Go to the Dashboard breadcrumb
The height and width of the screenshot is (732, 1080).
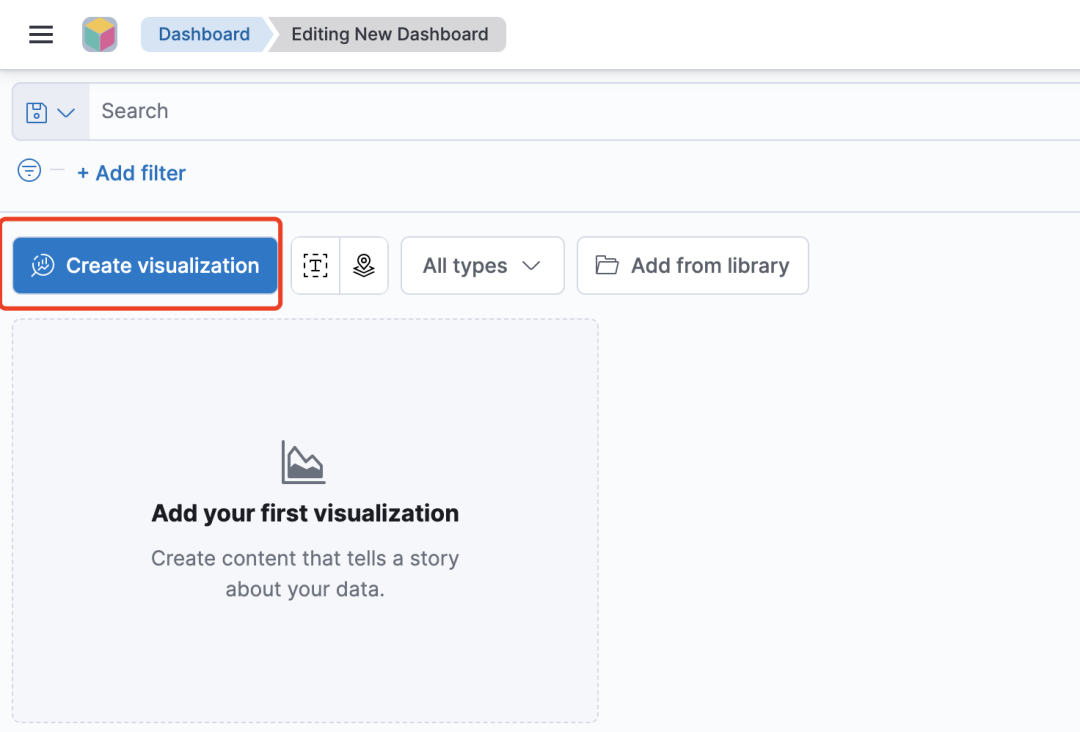point(204,34)
